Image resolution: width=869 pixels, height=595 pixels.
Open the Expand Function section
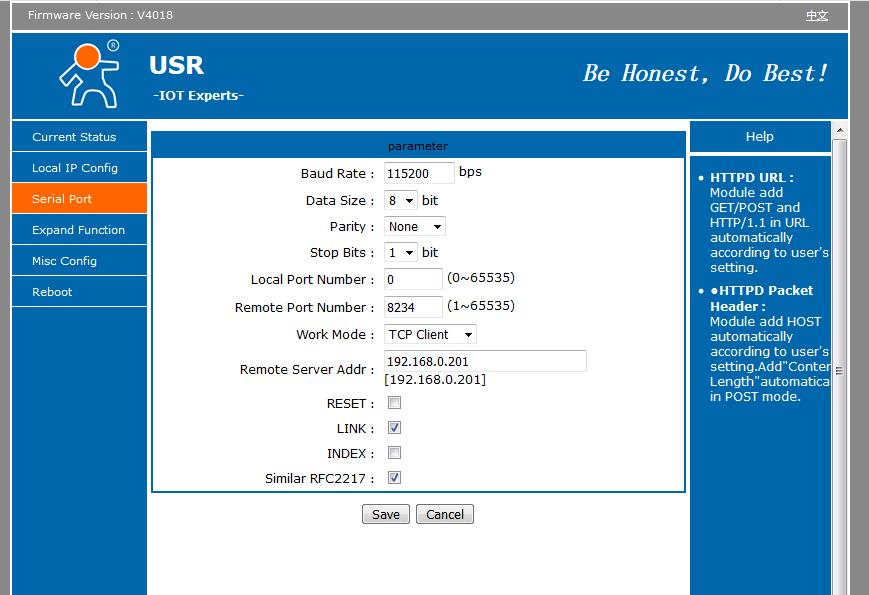click(79, 229)
